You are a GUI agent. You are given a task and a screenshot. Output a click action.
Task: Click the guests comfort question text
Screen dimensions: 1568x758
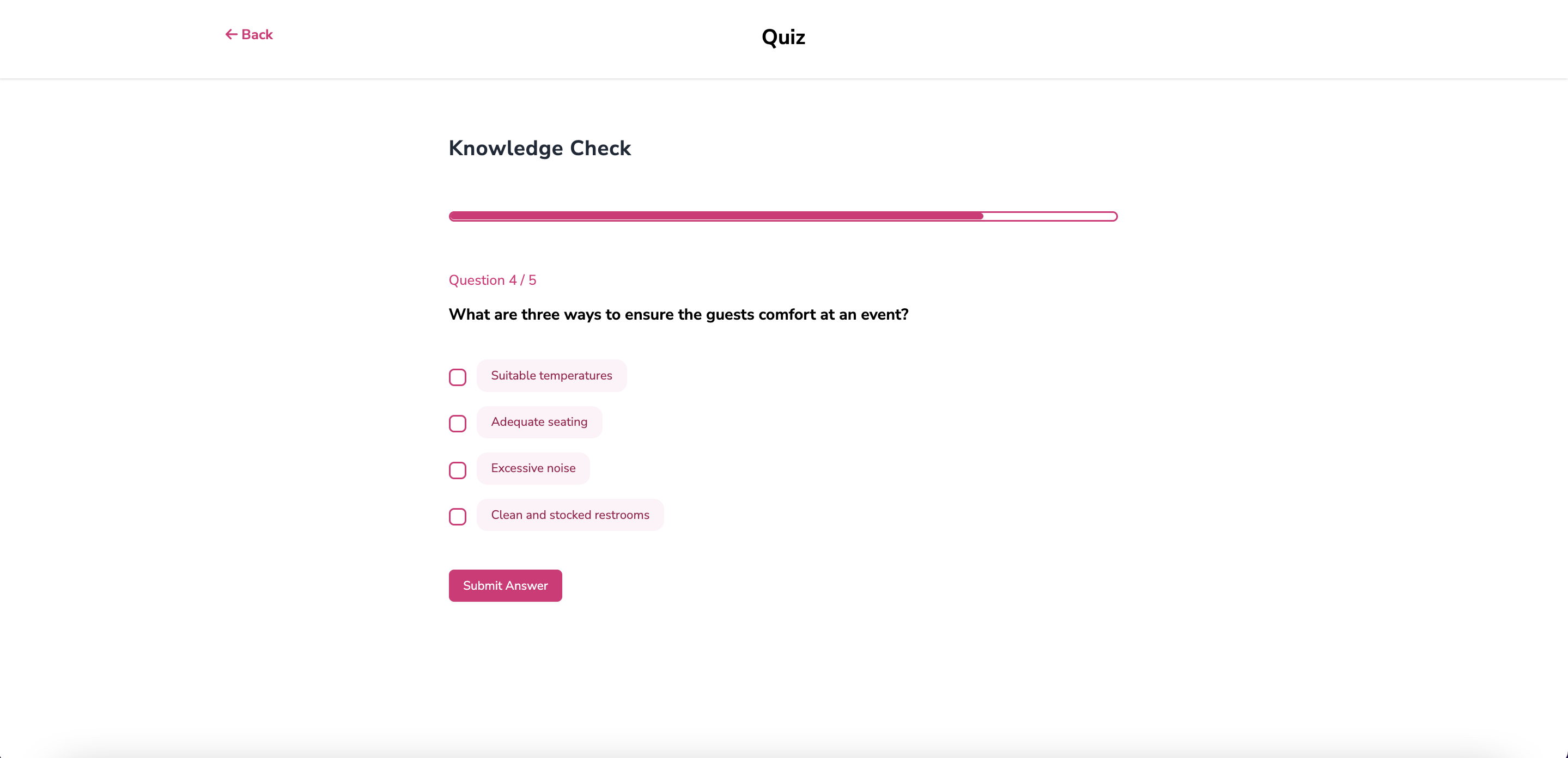pyautogui.click(x=678, y=315)
